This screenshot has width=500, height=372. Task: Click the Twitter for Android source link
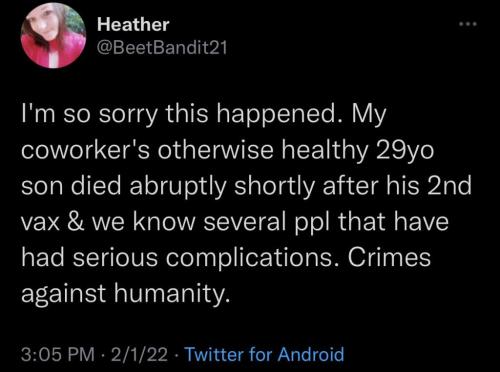click(x=264, y=354)
